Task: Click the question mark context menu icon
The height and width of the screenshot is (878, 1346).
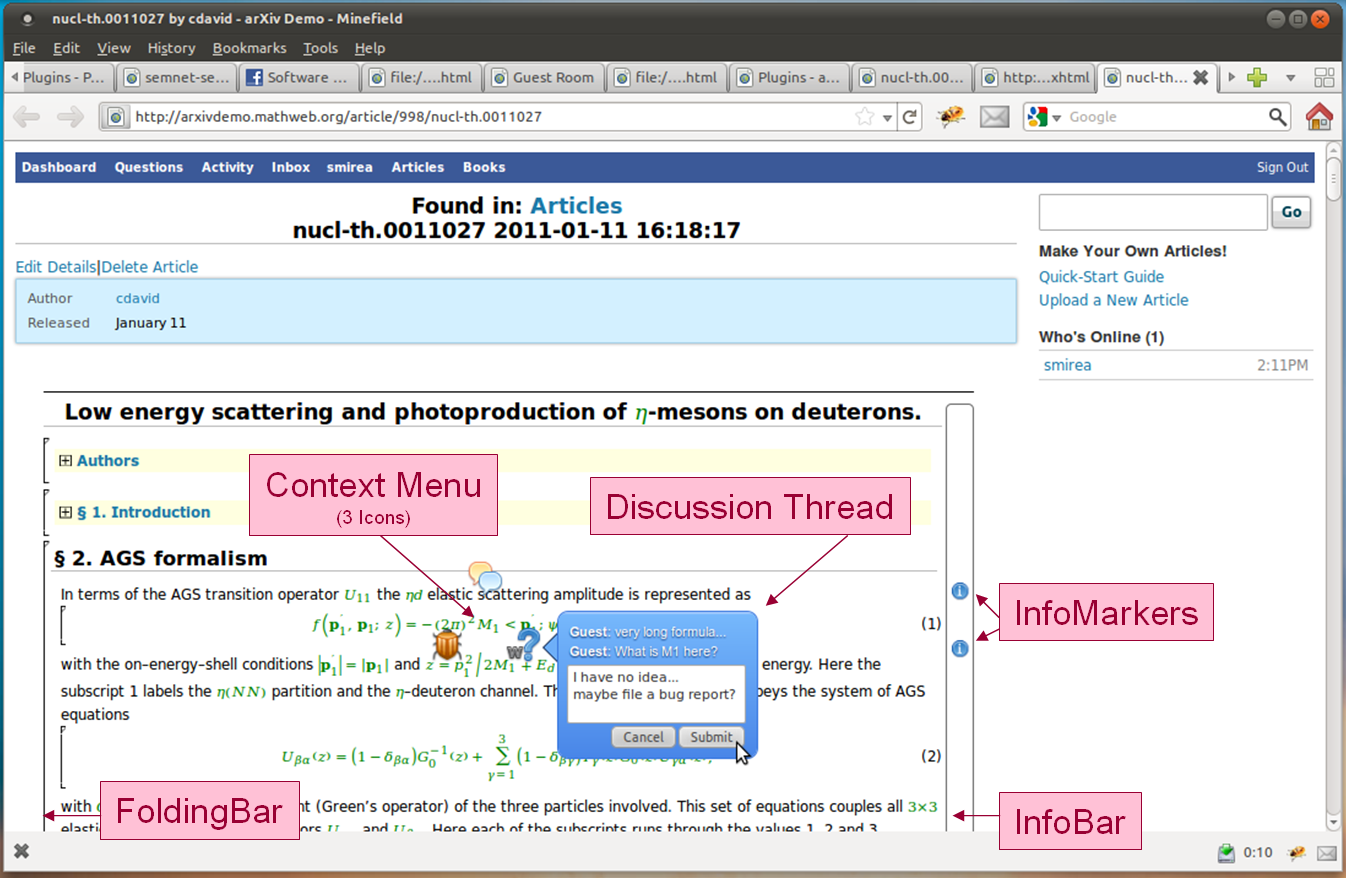Action: [x=526, y=642]
